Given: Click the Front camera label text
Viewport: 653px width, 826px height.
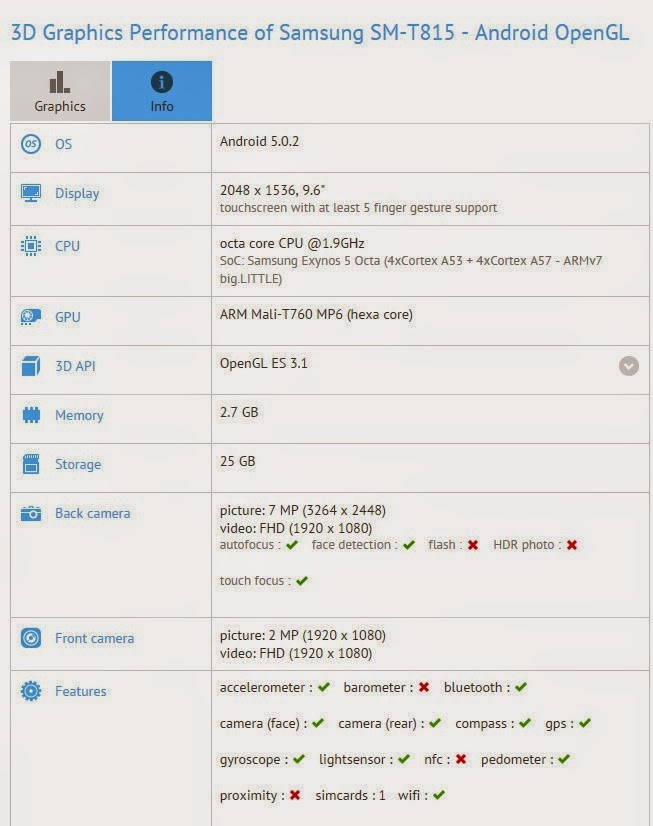Looking at the screenshot, I should click(95, 638).
